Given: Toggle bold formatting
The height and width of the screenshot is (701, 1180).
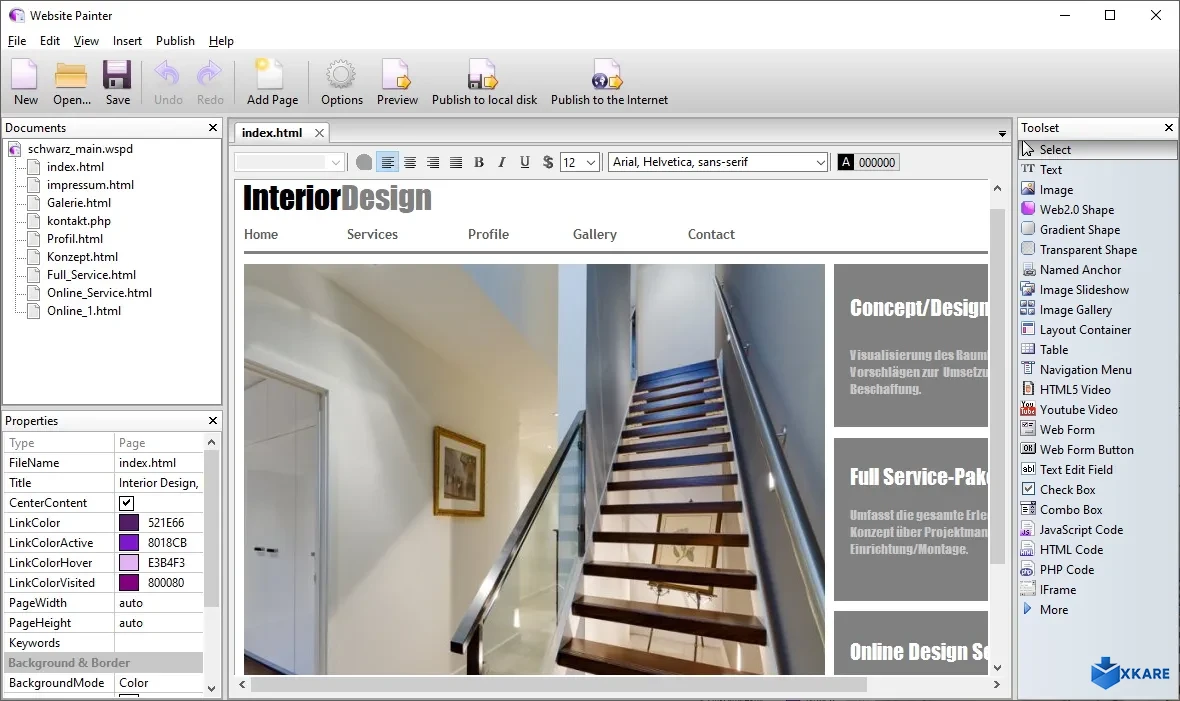Looking at the screenshot, I should pos(478,161).
